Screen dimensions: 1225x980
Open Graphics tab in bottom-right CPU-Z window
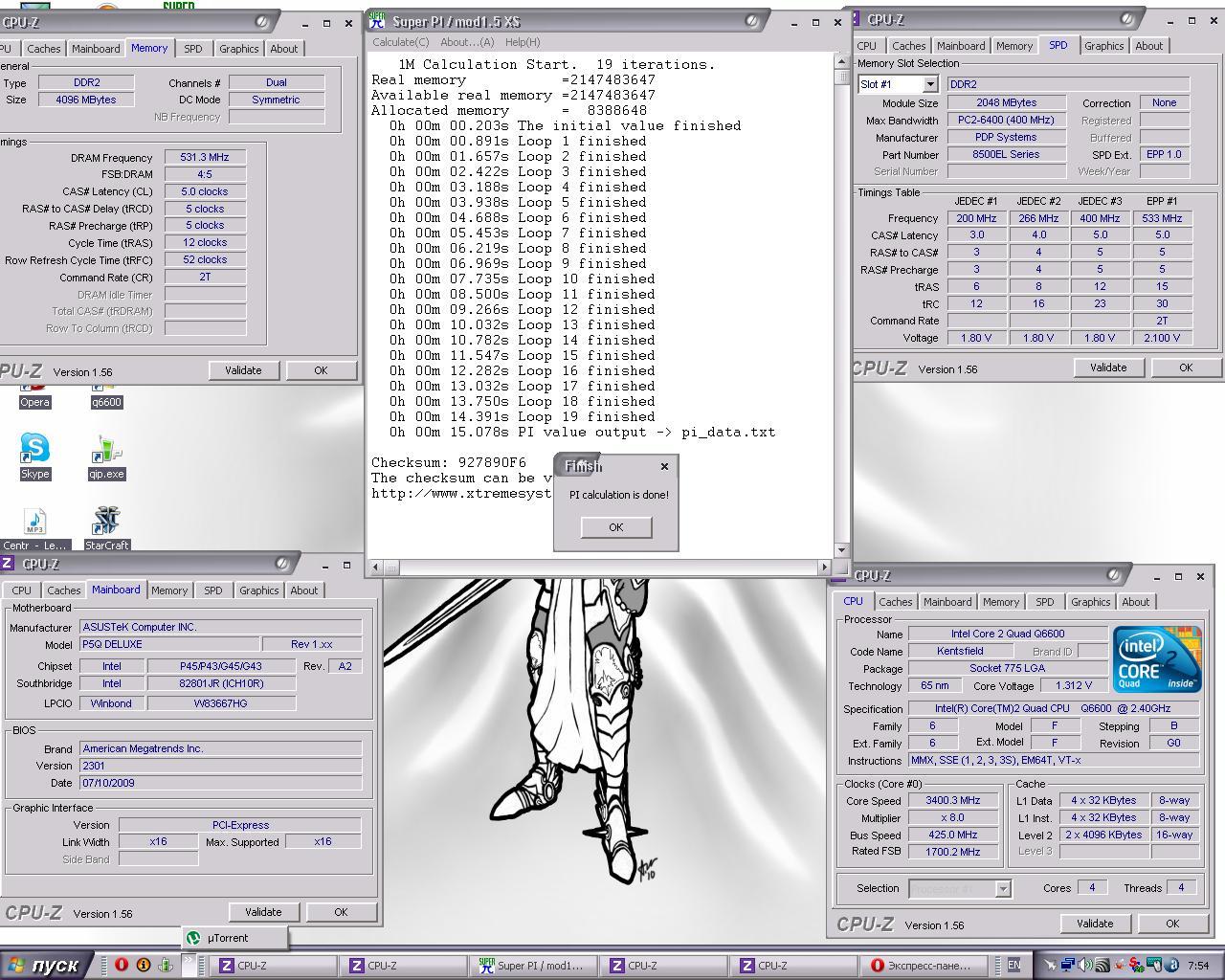pos(1090,602)
